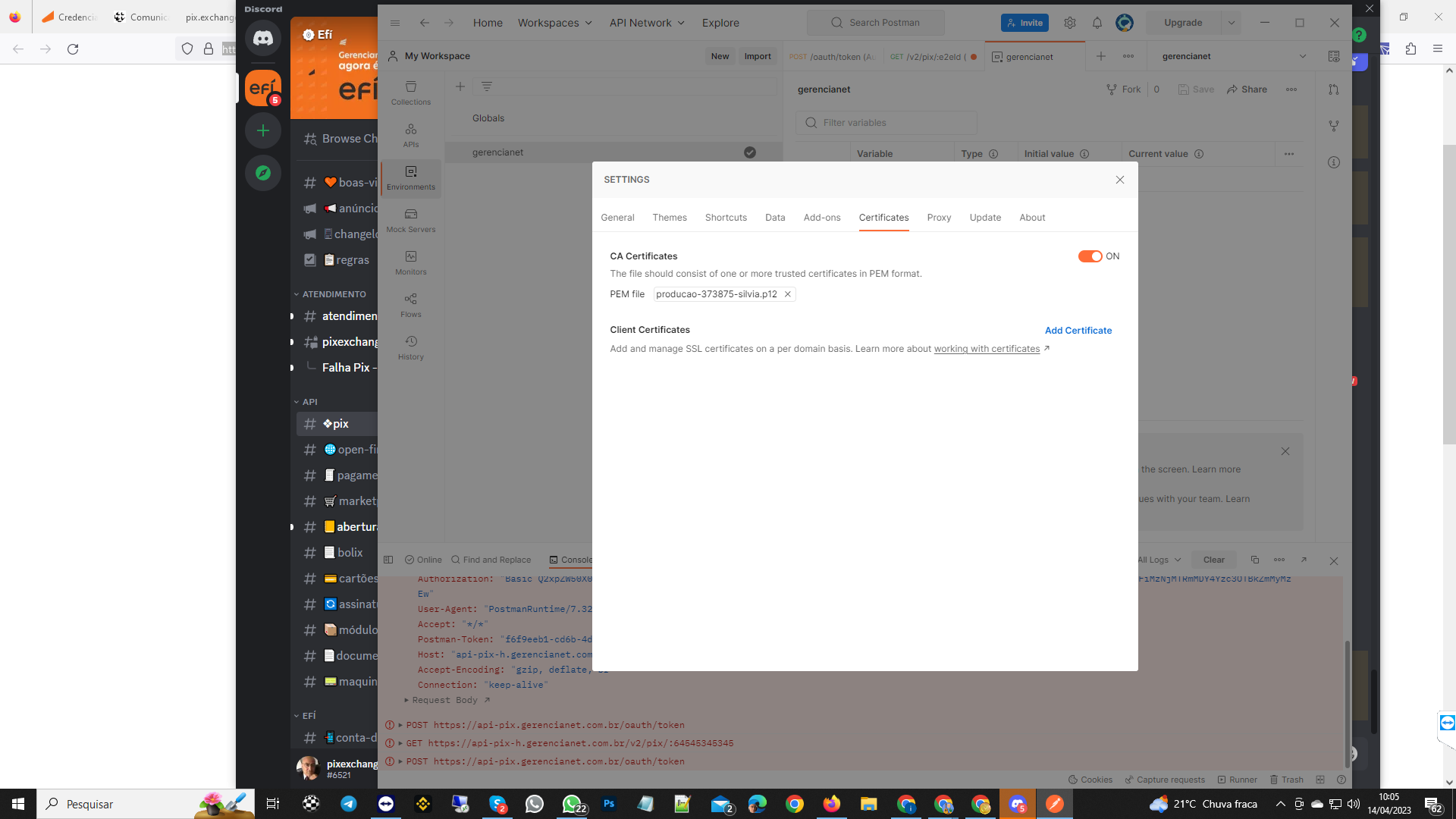
Task: Open the About tab in Settings
Action: (1032, 218)
